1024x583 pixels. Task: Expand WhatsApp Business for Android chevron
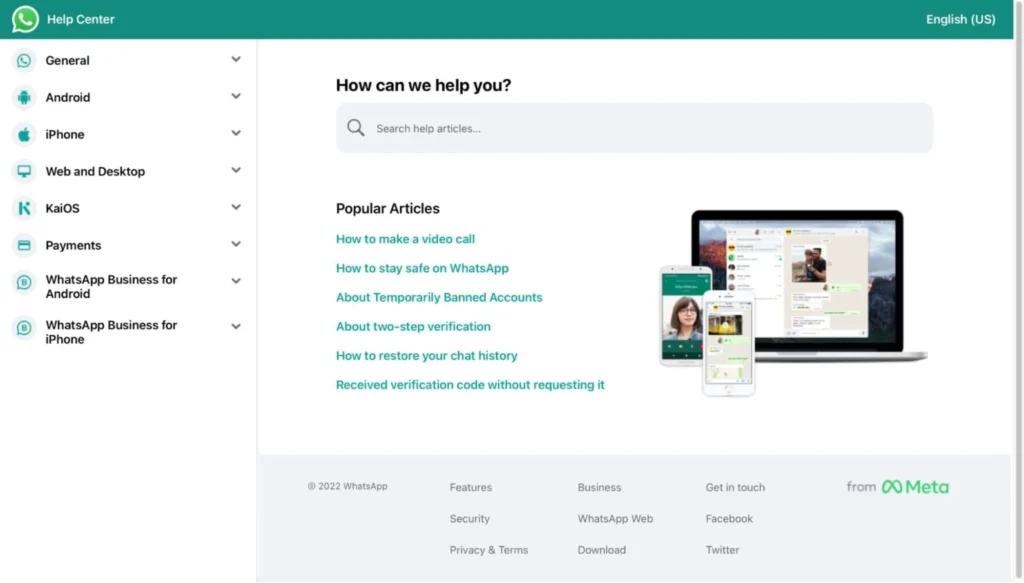pos(236,281)
